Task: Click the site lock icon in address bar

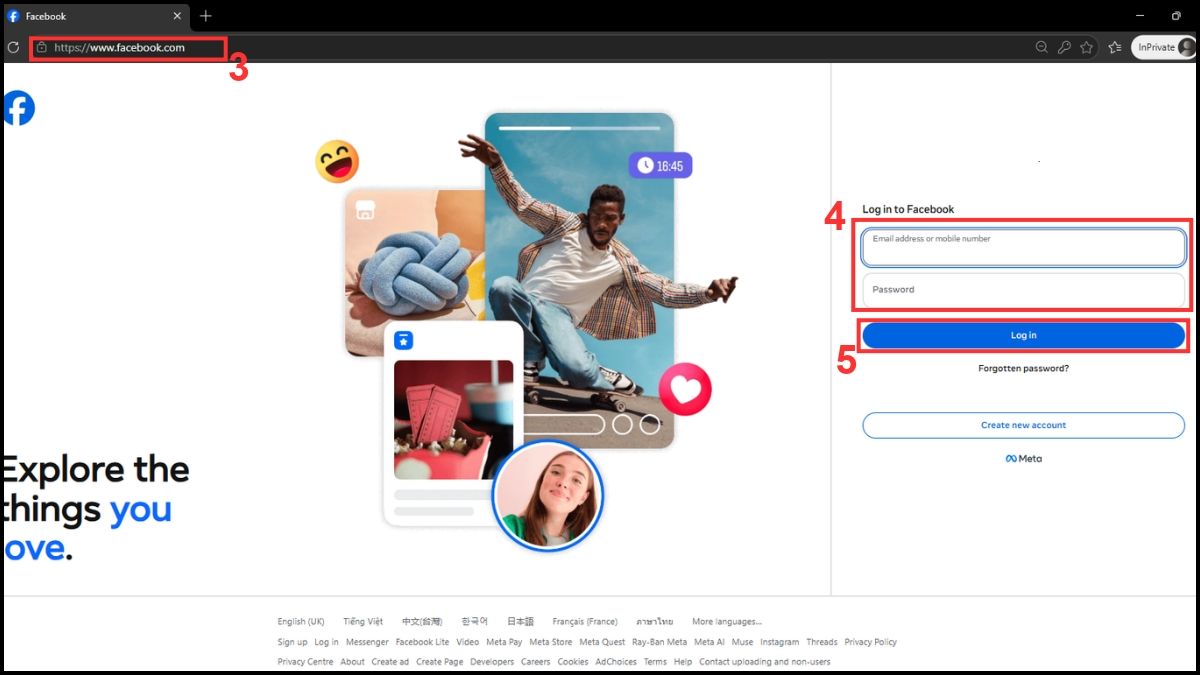Action: 41,47
